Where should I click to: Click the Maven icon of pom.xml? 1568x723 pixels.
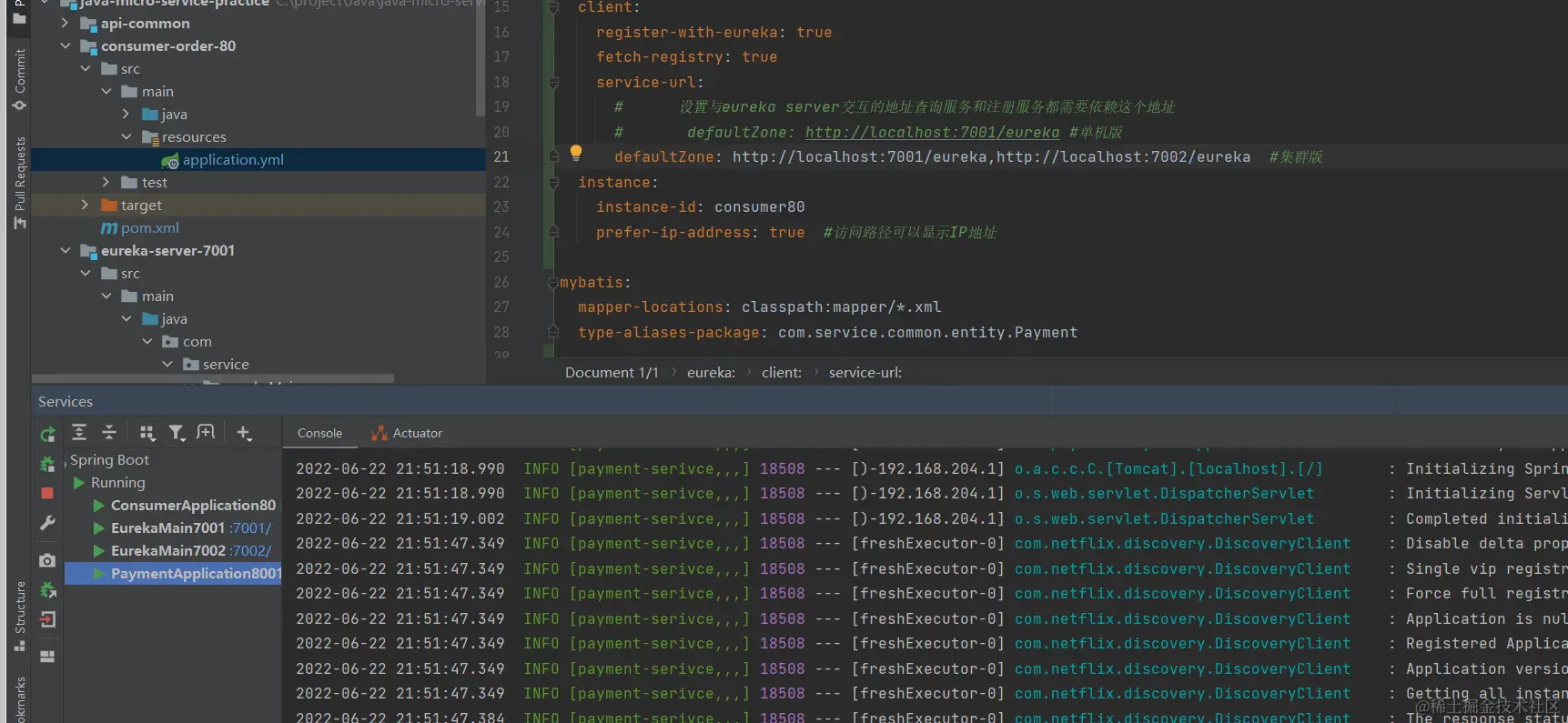[109, 228]
